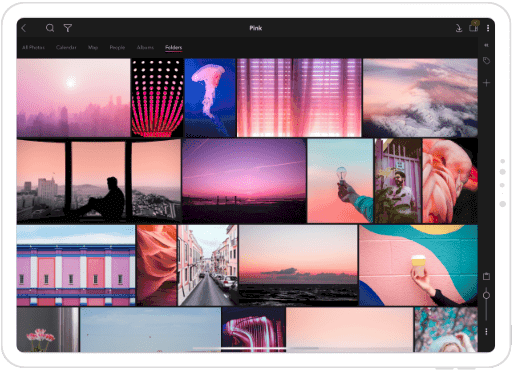Select the pink LED dots photo
512x370 pixels.
pos(157,98)
